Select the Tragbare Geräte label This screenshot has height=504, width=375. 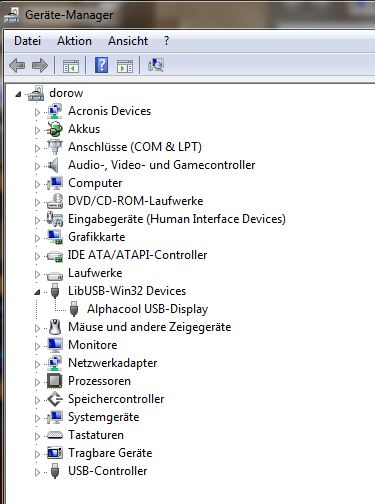click(110, 453)
